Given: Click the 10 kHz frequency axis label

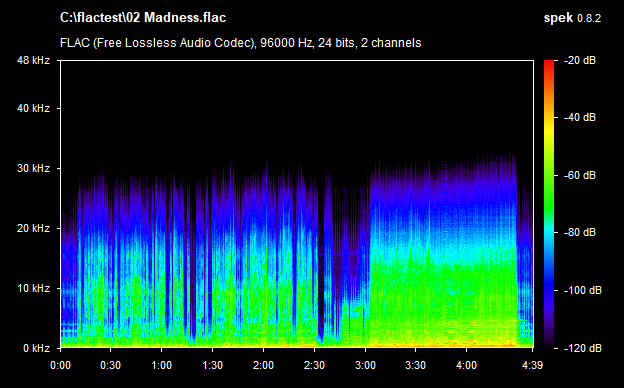Looking at the screenshot, I should [x=33, y=288].
